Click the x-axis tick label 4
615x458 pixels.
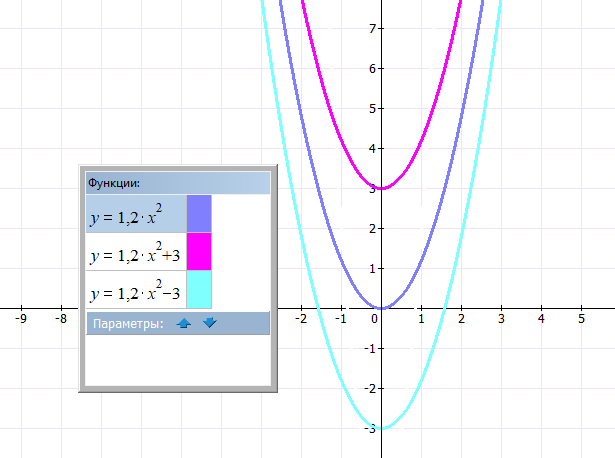pyautogui.click(x=541, y=319)
